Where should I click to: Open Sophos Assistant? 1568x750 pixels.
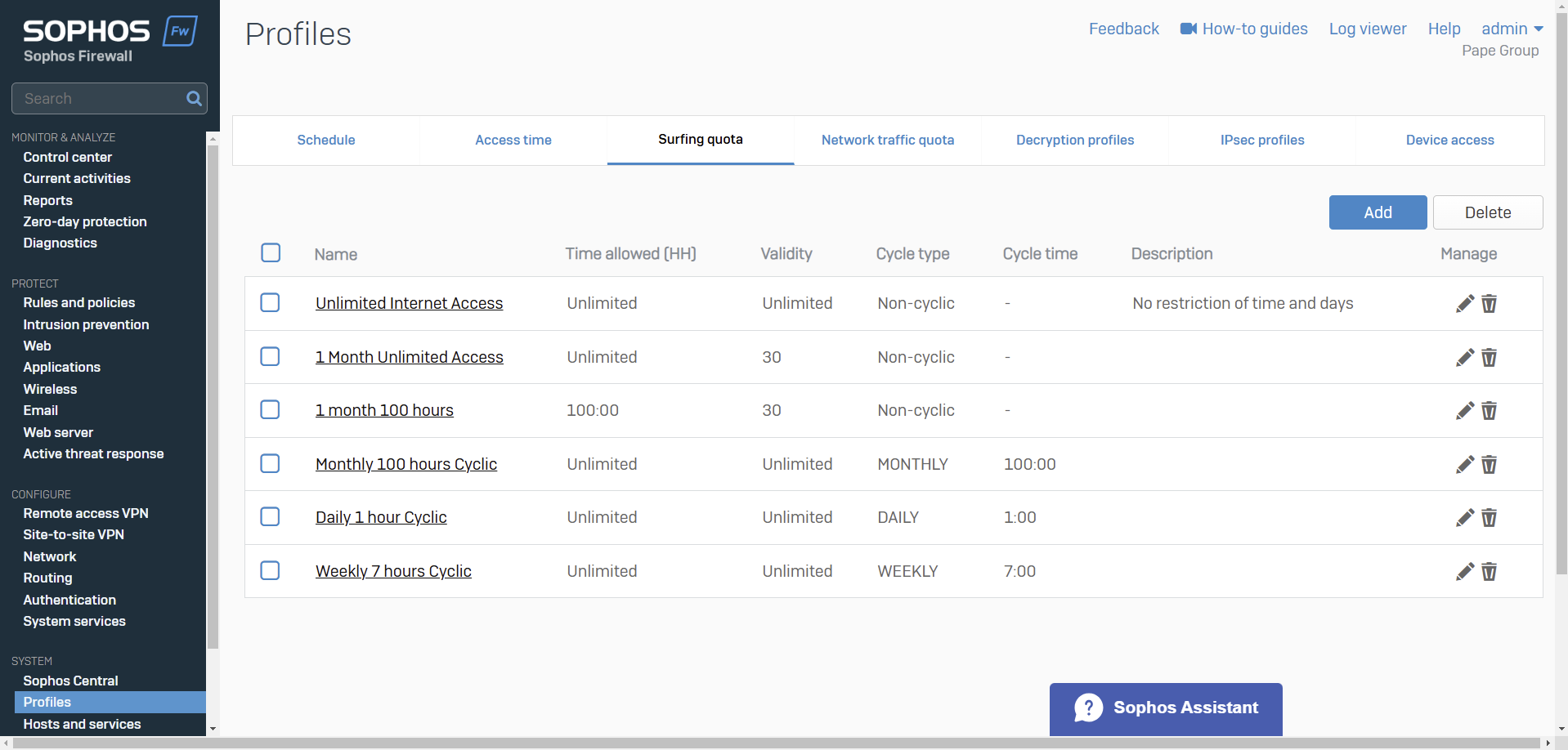pyautogui.click(x=1166, y=709)
